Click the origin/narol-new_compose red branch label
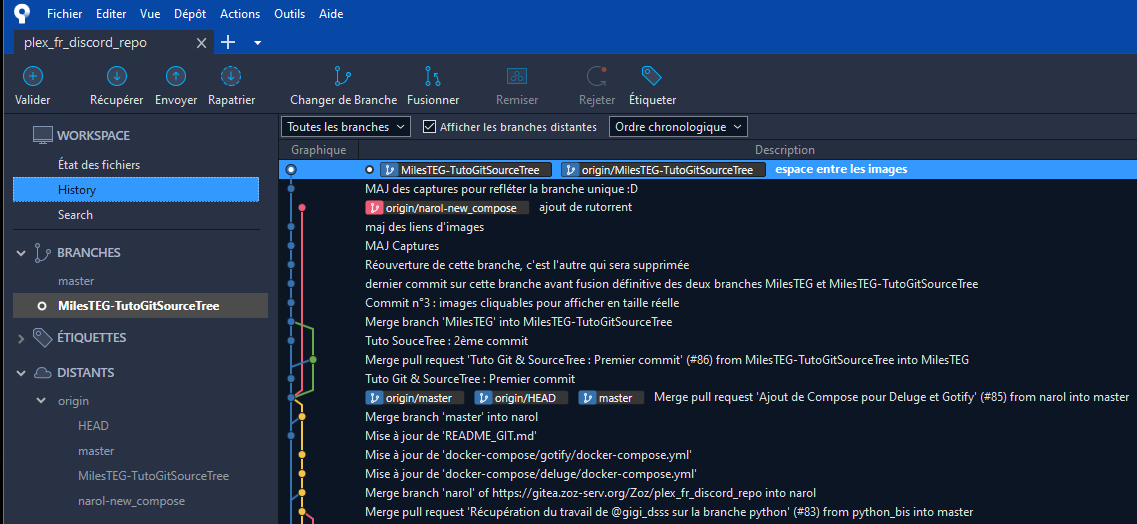The image size is (1137, 524). coord(447,208)
